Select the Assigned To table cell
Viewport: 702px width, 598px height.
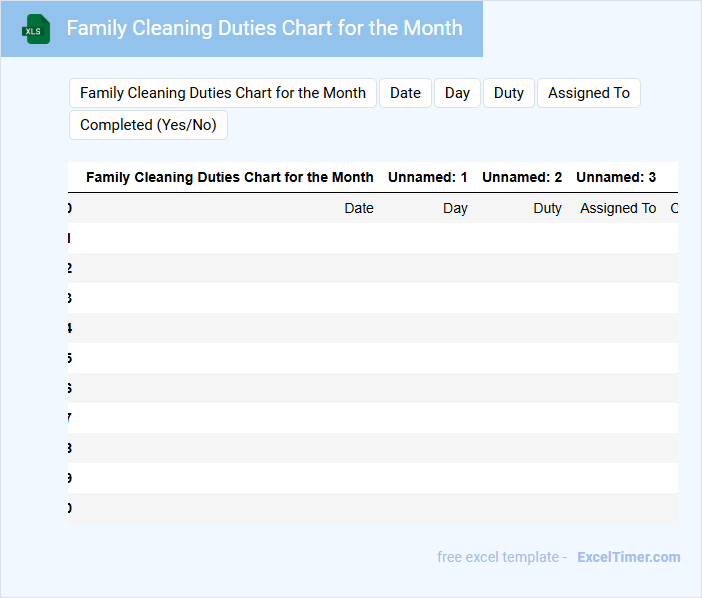click(617, 208)
